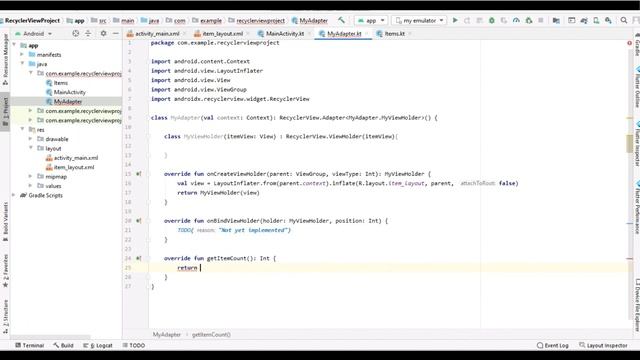
Task: Open the profiler gauge icon in toolbar
Action: coord(516,20)
